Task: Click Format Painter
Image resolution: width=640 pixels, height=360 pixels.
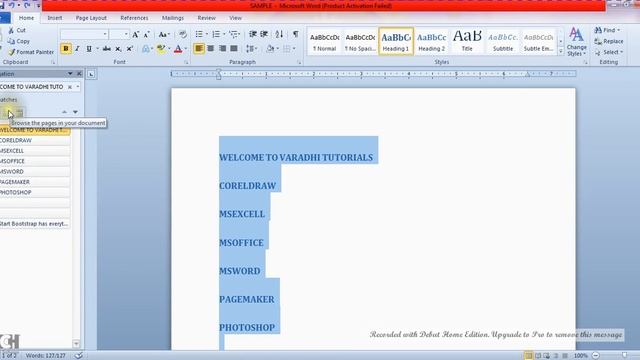Action: click(x=31, y=52)
